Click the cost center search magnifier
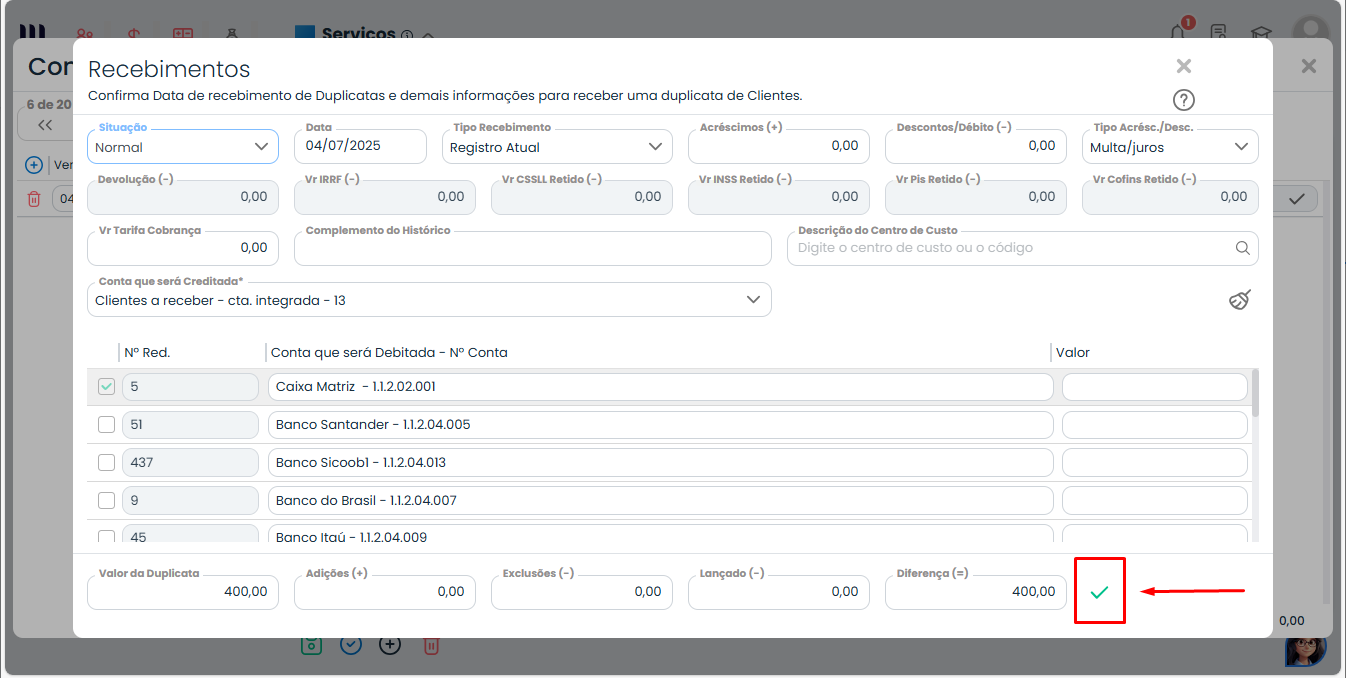The width and height of the screenshot is (1346, 678). (x=1242, y=248)
